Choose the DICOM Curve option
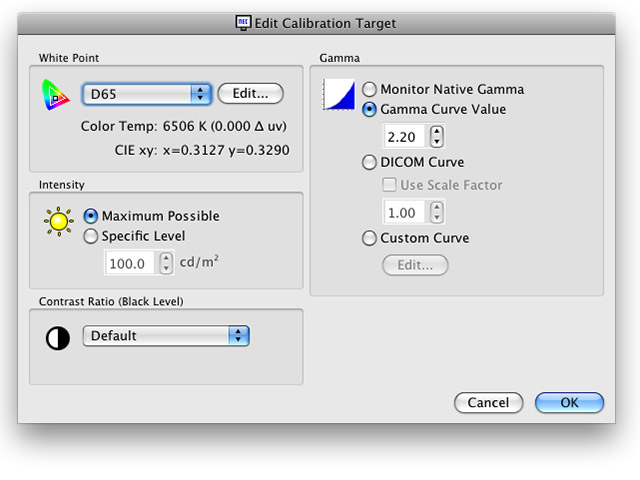 (x=370, y=162)
